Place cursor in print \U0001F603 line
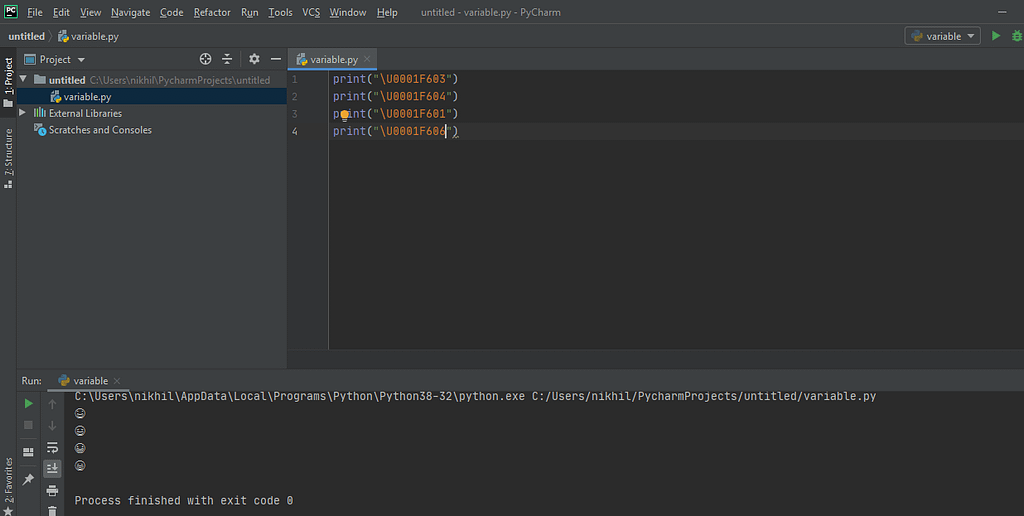The image size is (1024, 516). (x=396, y=79)
